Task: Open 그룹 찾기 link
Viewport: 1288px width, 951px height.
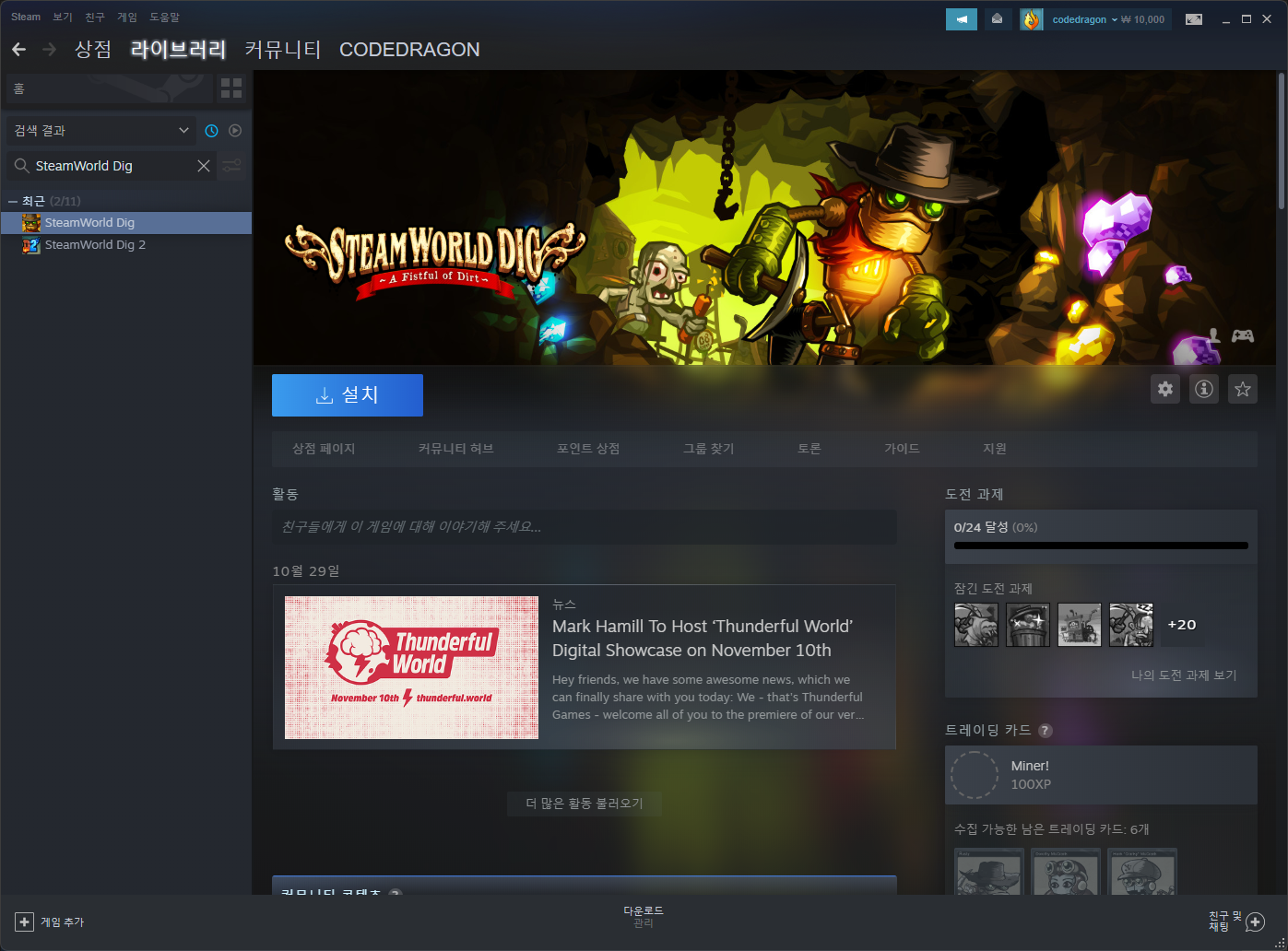Action: coord(708,449)
